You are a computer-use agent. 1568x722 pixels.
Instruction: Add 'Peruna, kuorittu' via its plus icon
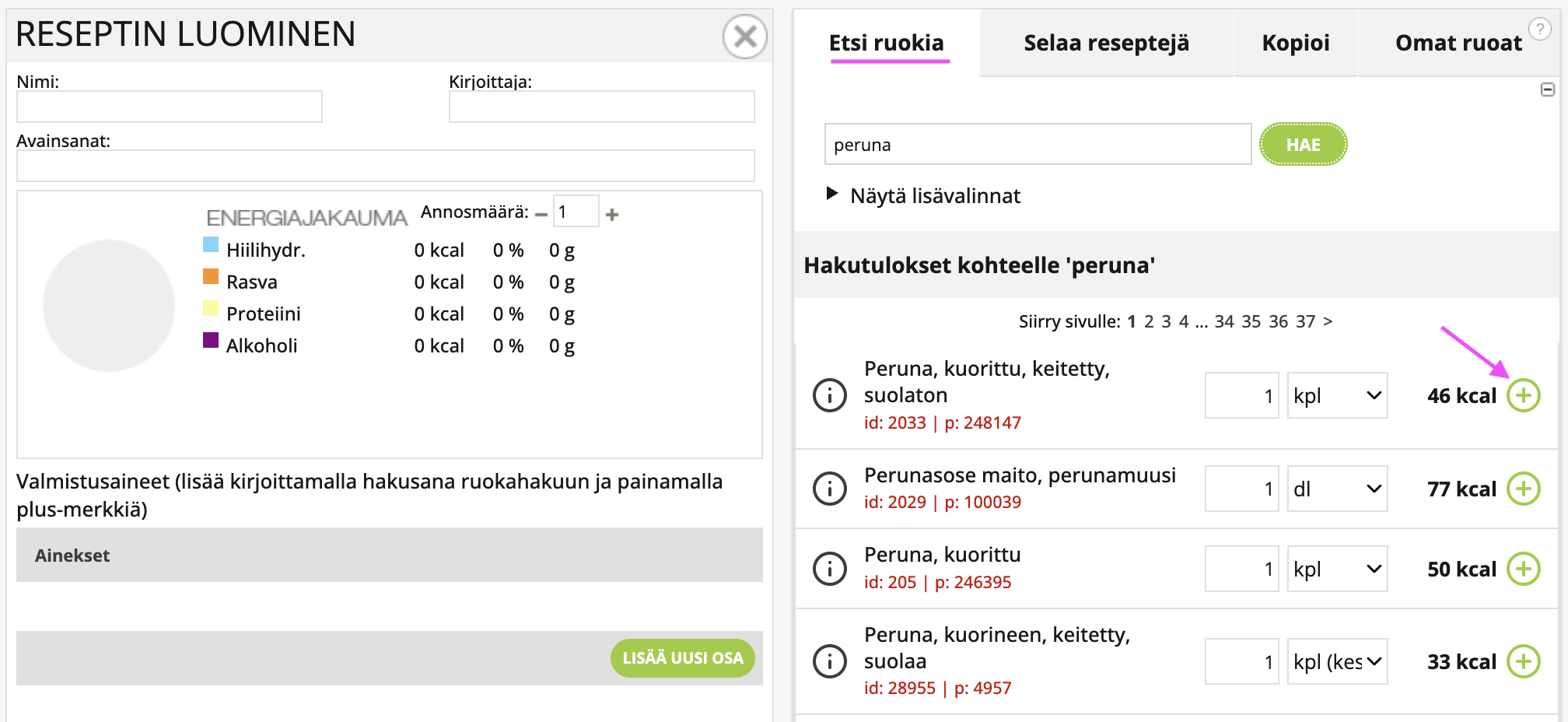coord(1523,569)
